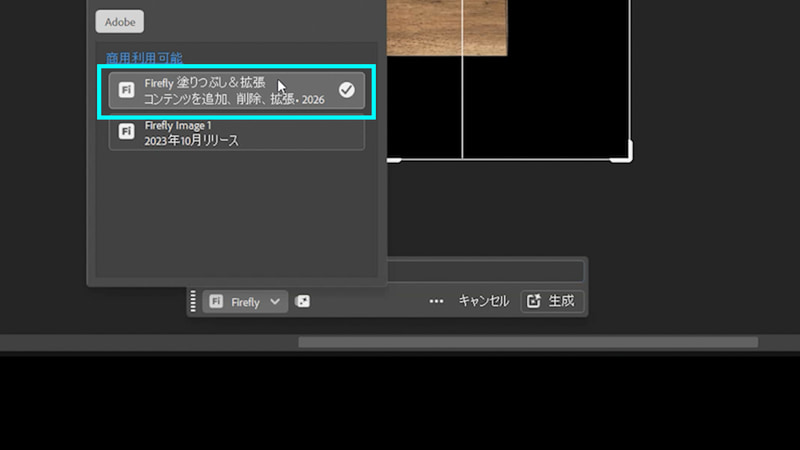Click the wood texture image on canvas
The width and height of the screenshot is (800, 450).
(447, 28)
